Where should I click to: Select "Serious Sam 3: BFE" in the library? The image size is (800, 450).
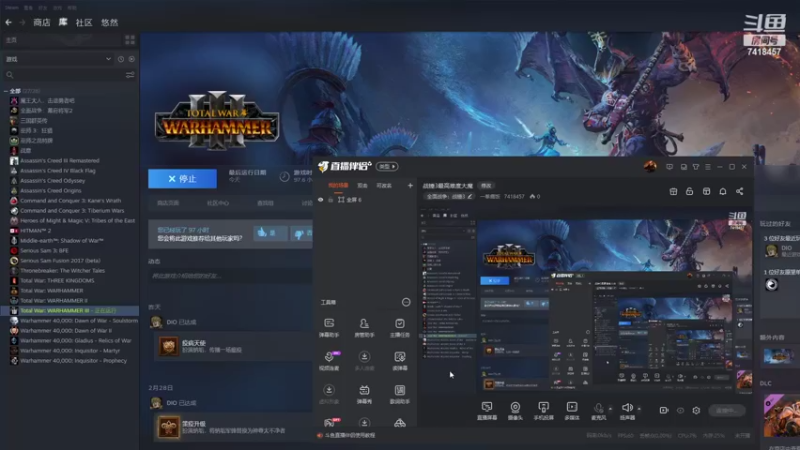(44, 251)
